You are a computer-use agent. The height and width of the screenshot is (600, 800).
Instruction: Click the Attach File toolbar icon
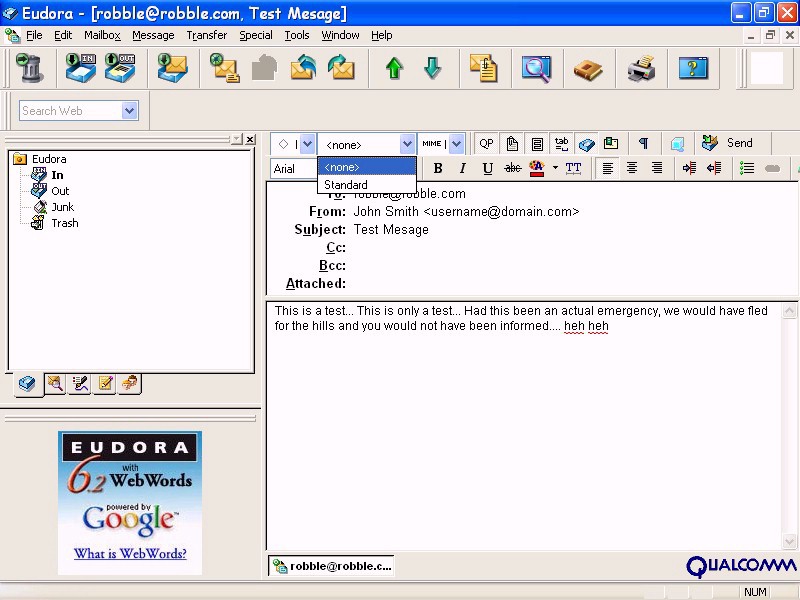coord(484,67)
